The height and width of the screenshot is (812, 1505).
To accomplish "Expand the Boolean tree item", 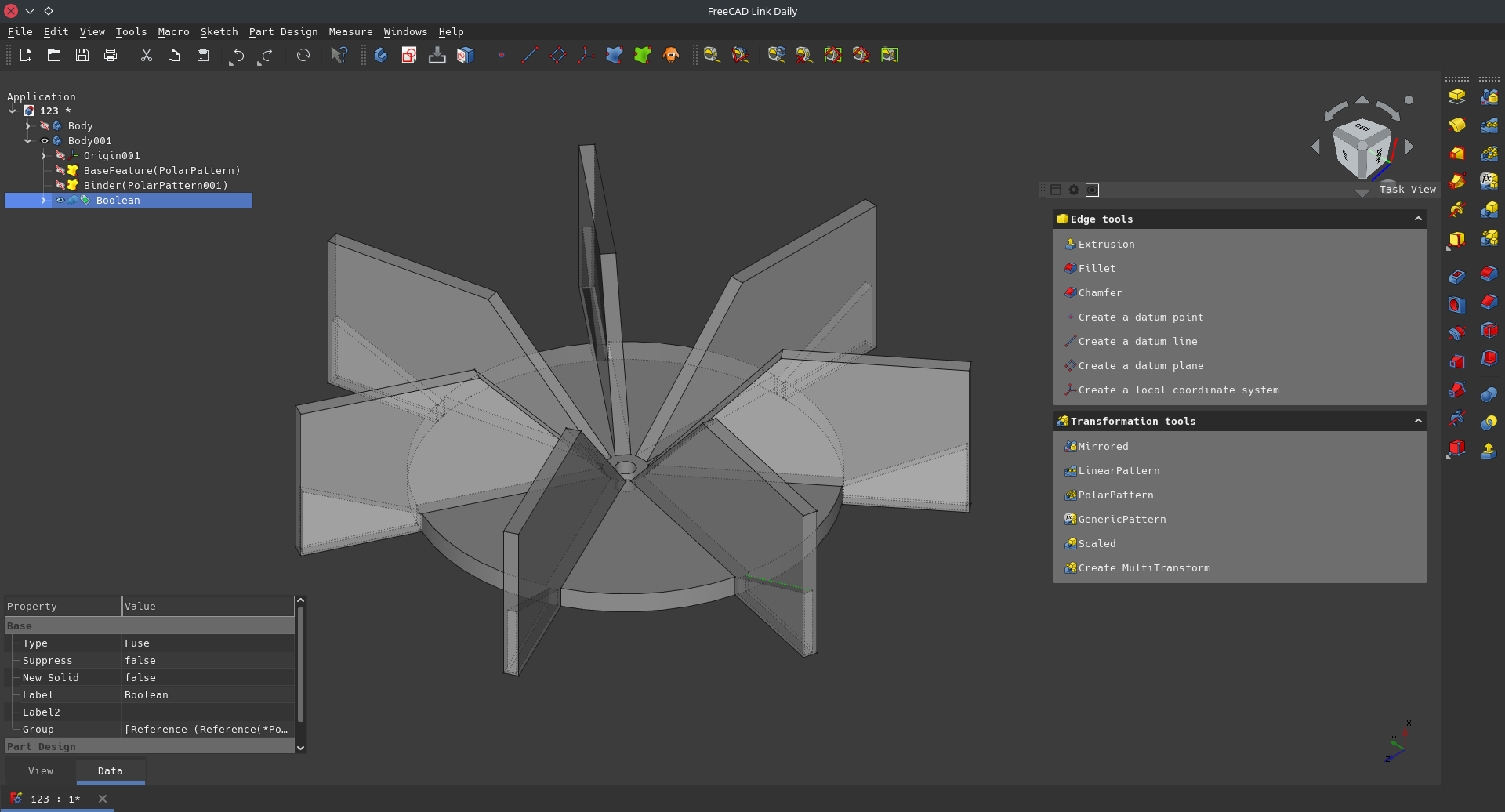I will (44, 201).
